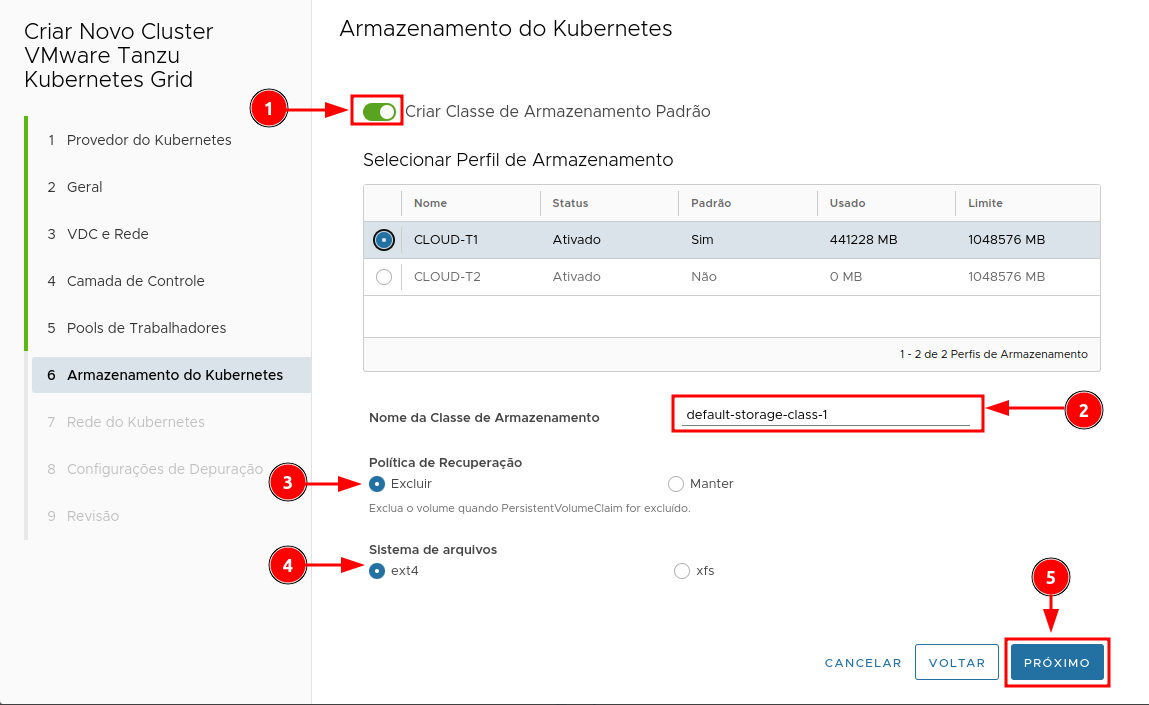Go to step 2 Geral
The width and height of the screenshot is (1149, 705).
click(x=75, y=187)
